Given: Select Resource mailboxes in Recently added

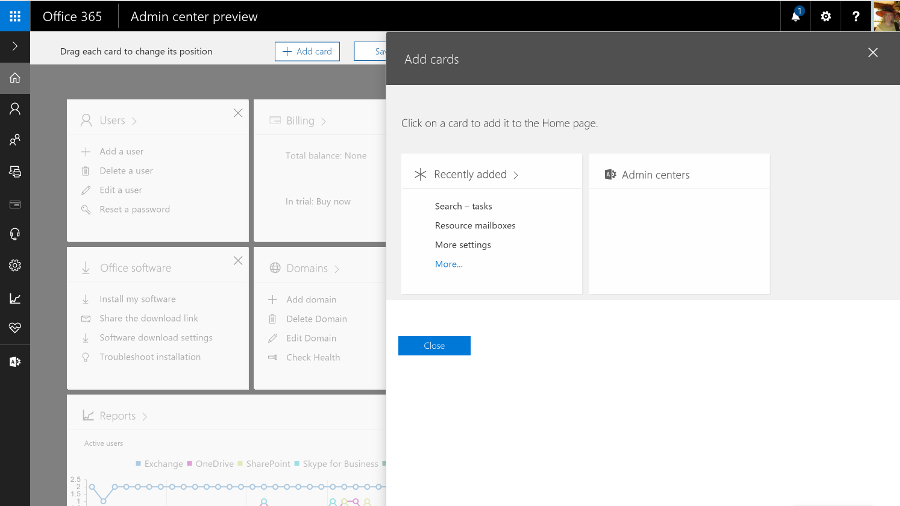Looking at the screenshot, I should [475, 225].
